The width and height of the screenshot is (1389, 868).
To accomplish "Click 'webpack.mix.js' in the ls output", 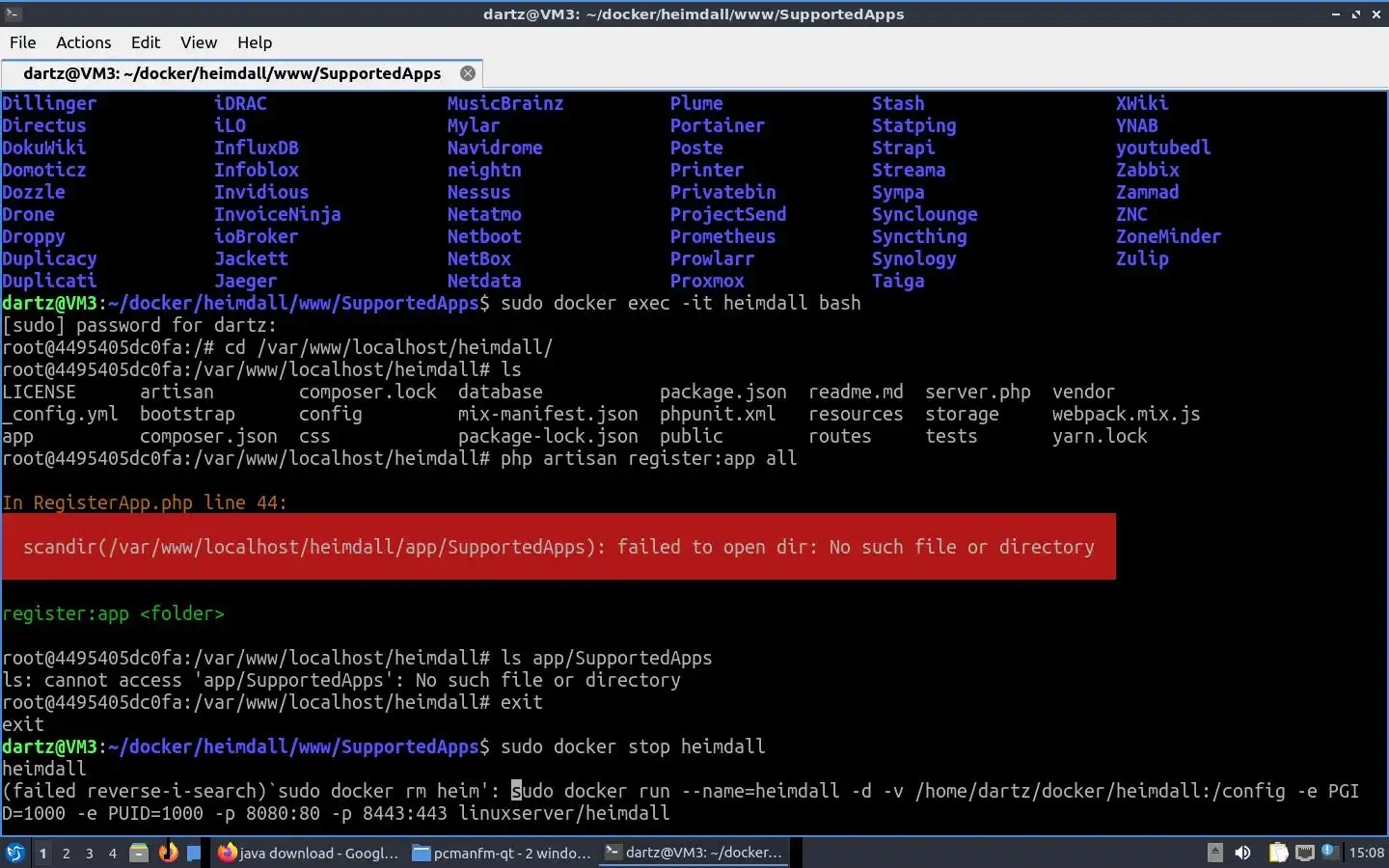I will [x=1126, y=414].
